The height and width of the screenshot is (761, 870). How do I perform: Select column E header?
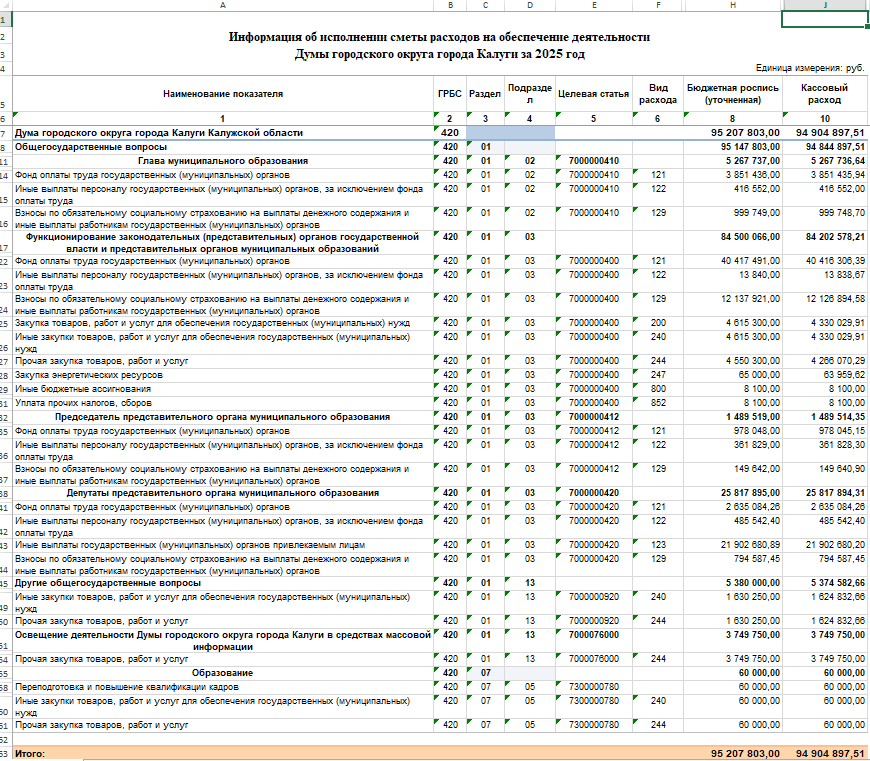point(594,5)
